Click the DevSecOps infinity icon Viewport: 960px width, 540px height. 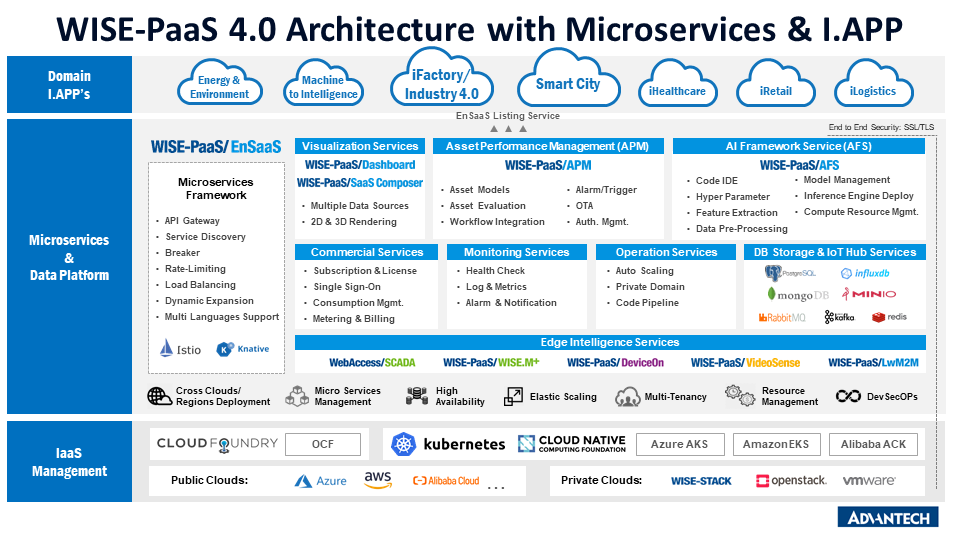[x=848, y=396]
